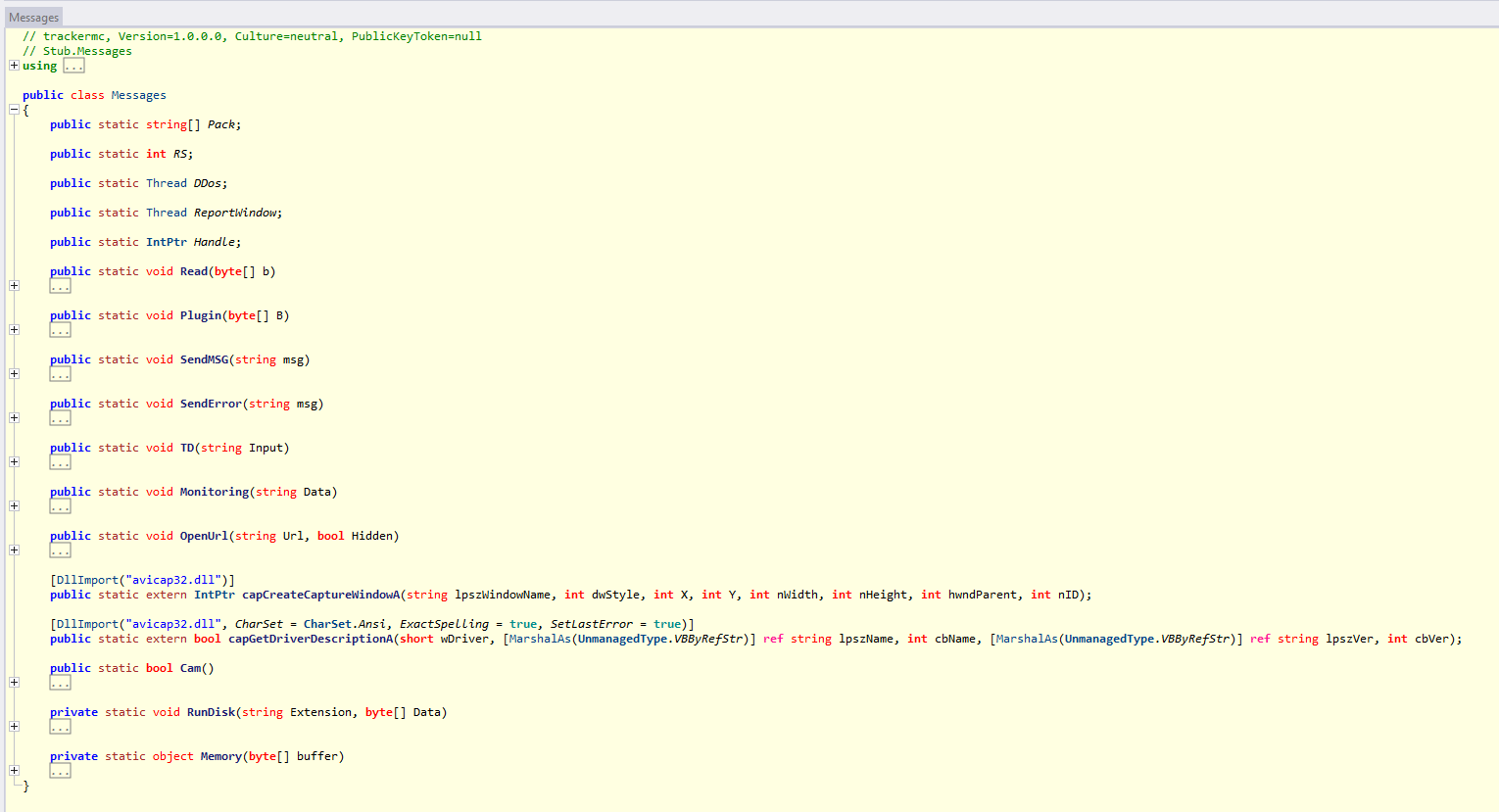Click the ellipsis box under RunDisk method
1499x812 pixels.
tap(61, 727)
